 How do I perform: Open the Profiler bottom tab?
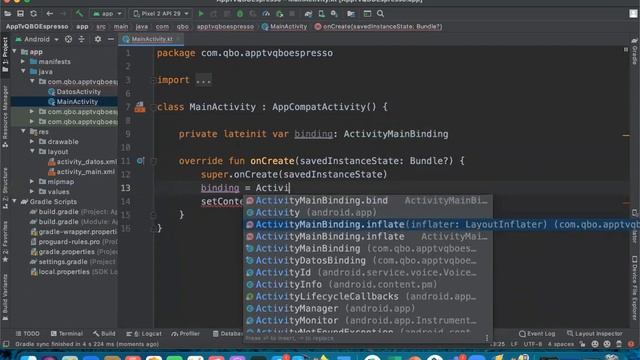[x=186, y=333]
